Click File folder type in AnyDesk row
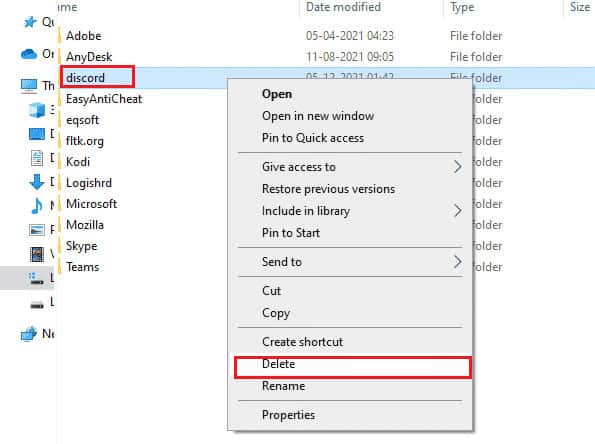 tap(476, 57)
